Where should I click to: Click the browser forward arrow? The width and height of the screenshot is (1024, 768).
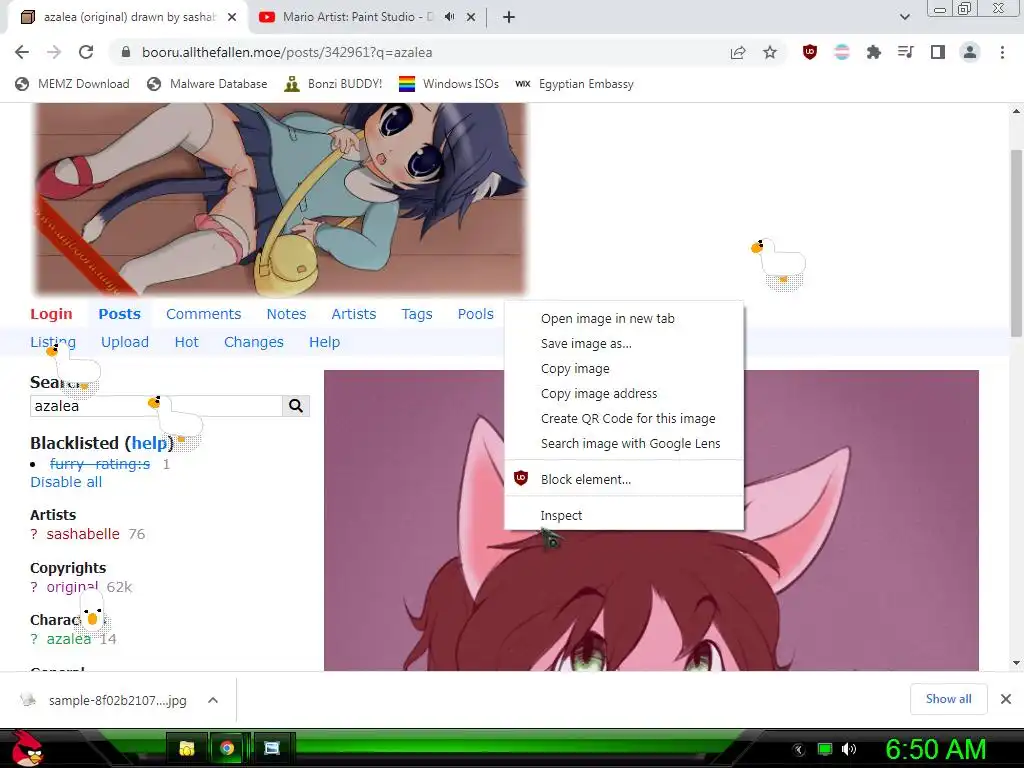pyautogui.click(x=54, y=52)
